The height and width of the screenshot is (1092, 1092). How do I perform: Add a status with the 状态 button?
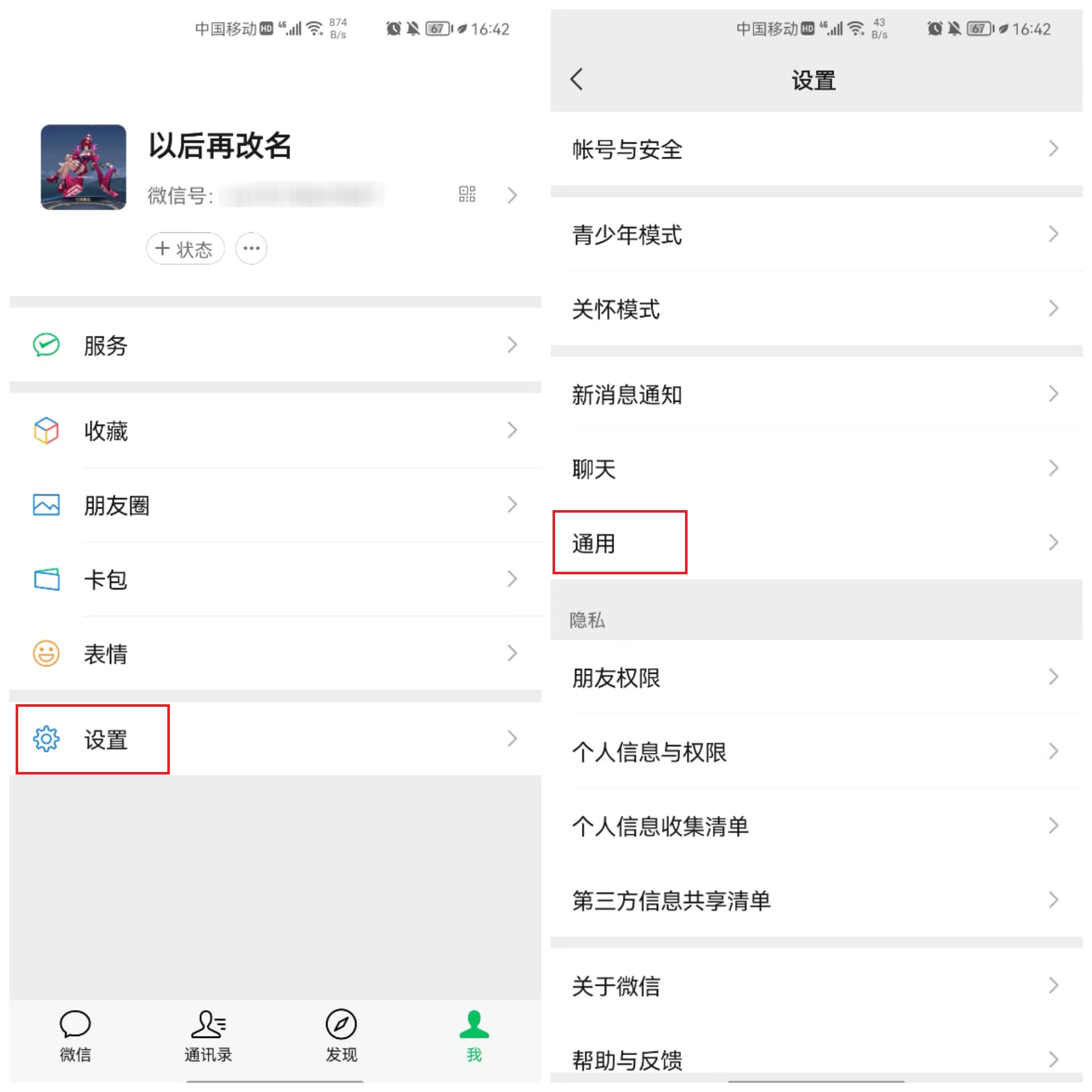(x=186, y=248)
